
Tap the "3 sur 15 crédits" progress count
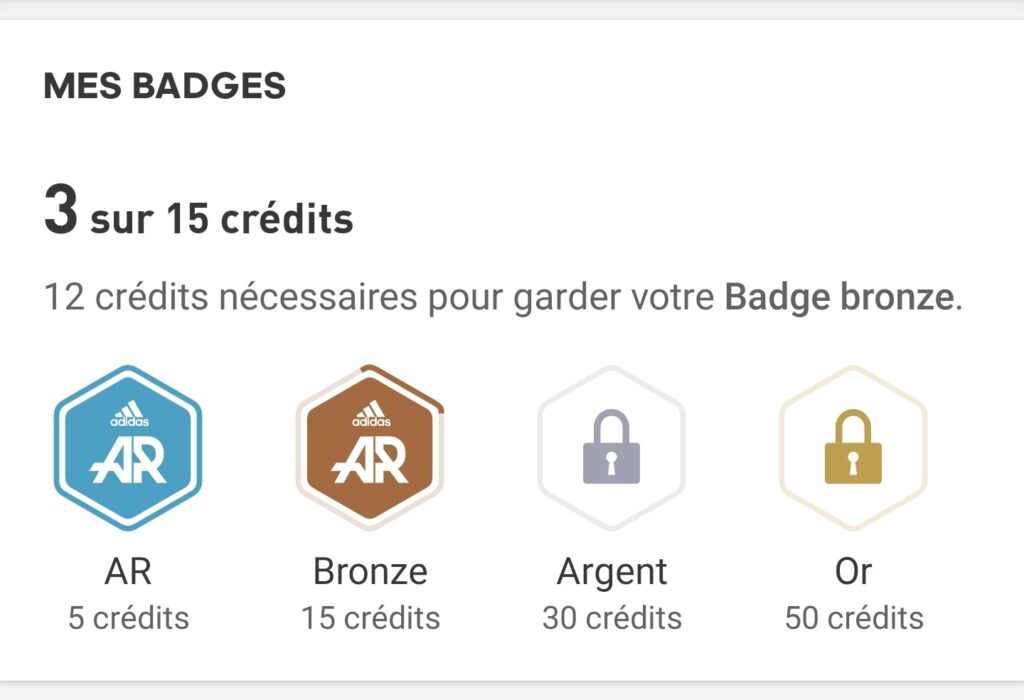198,217
